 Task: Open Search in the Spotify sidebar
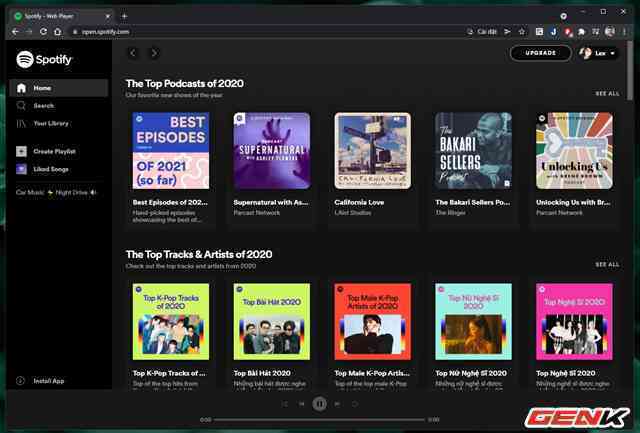click(x=43, y=105)
